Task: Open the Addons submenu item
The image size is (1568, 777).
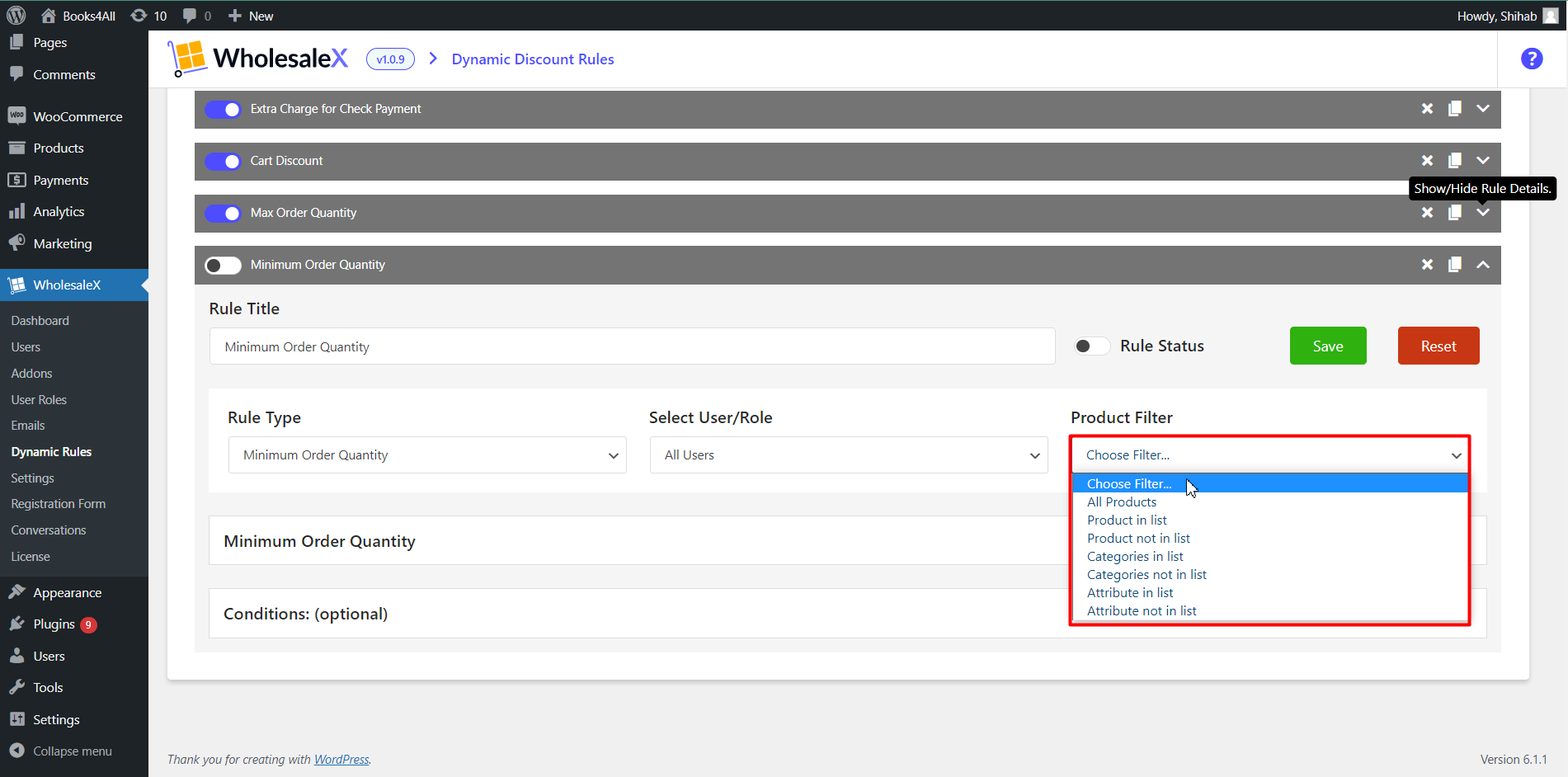Action: (x=31, y=374)
